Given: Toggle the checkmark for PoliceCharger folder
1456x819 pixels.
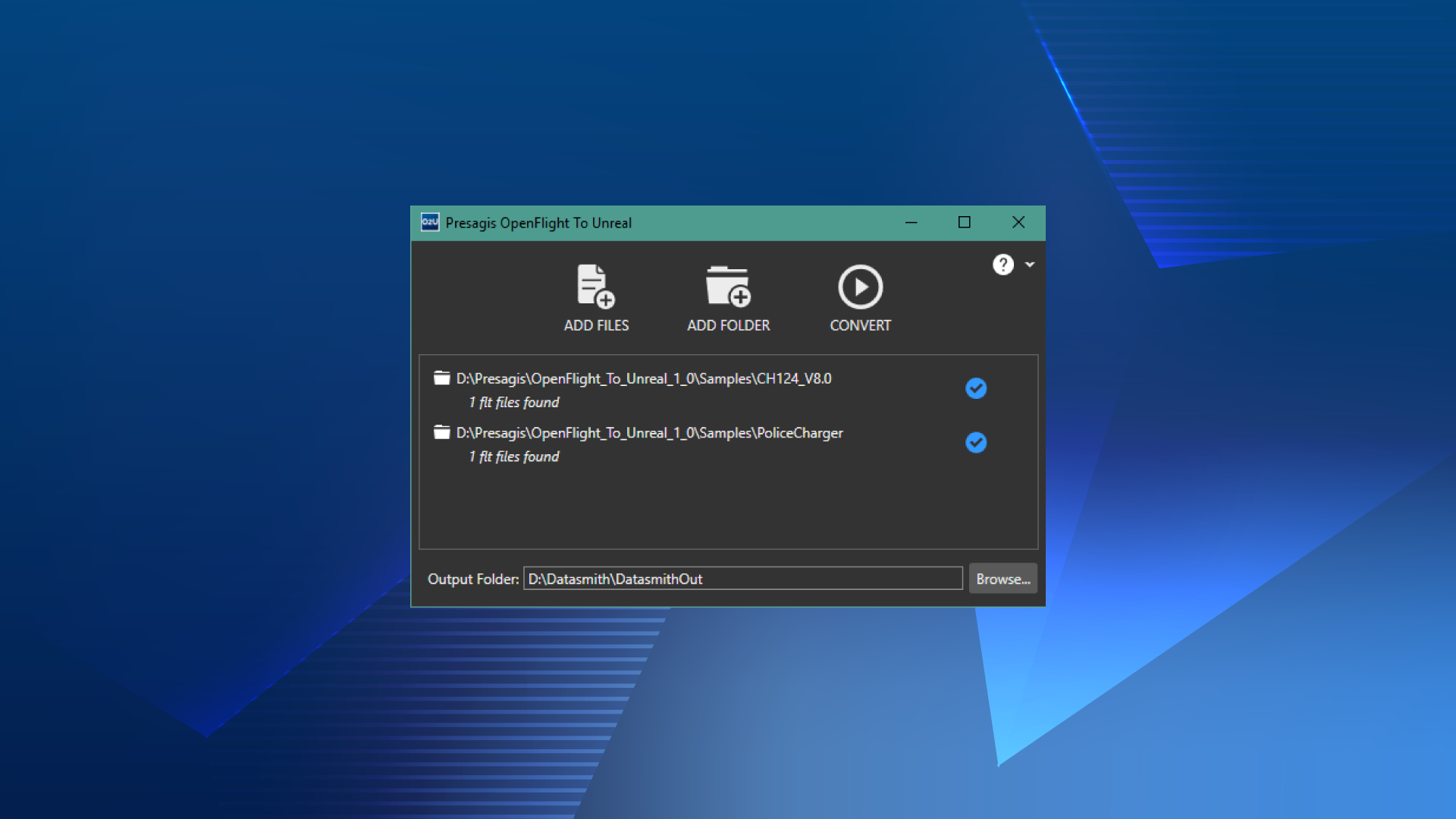Looking at the screenshot, I should [976, 443].
